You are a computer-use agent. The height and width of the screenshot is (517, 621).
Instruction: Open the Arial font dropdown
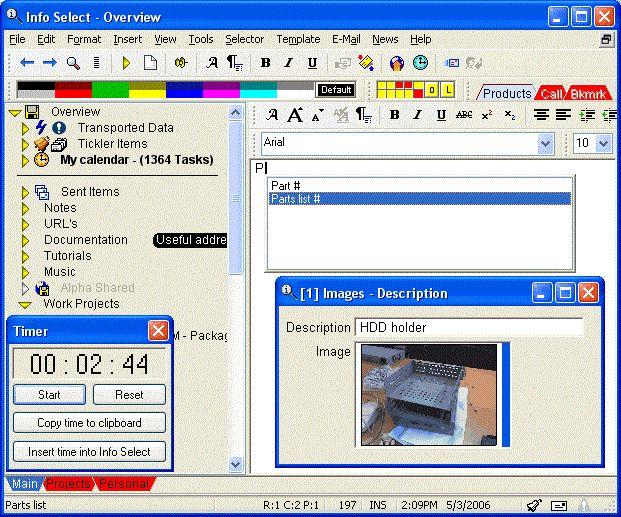(x=545, y=143)
